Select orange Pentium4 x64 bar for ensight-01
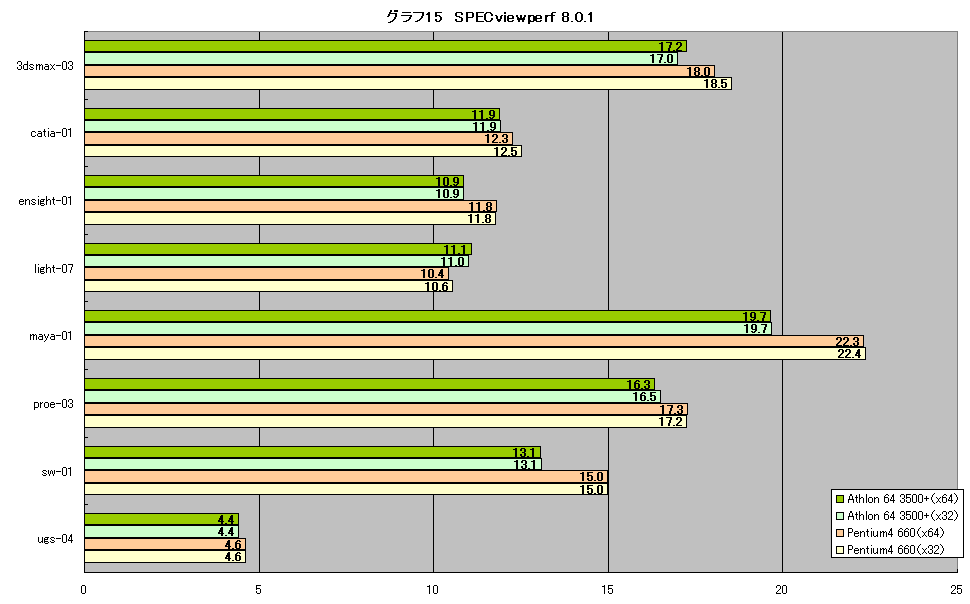Viewport: 970px width, 604px height. pos(290,206)
